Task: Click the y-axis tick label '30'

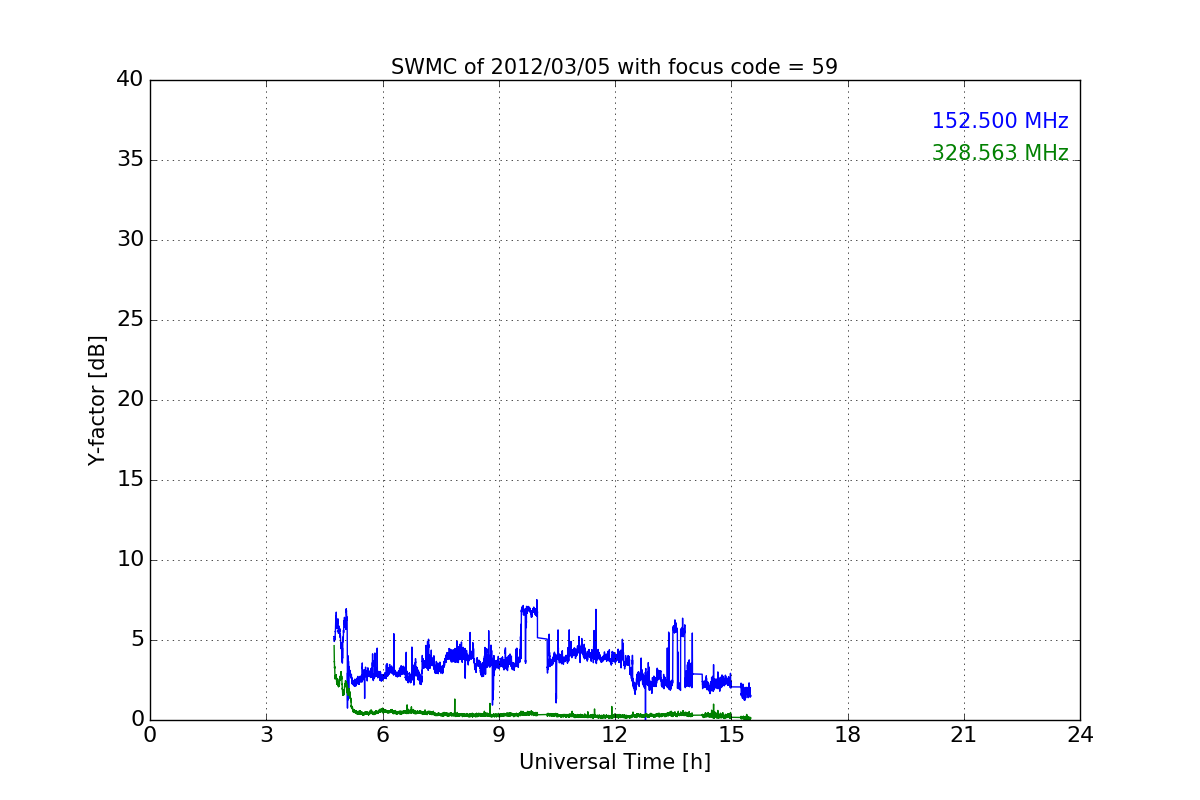Action: point(129,240)
